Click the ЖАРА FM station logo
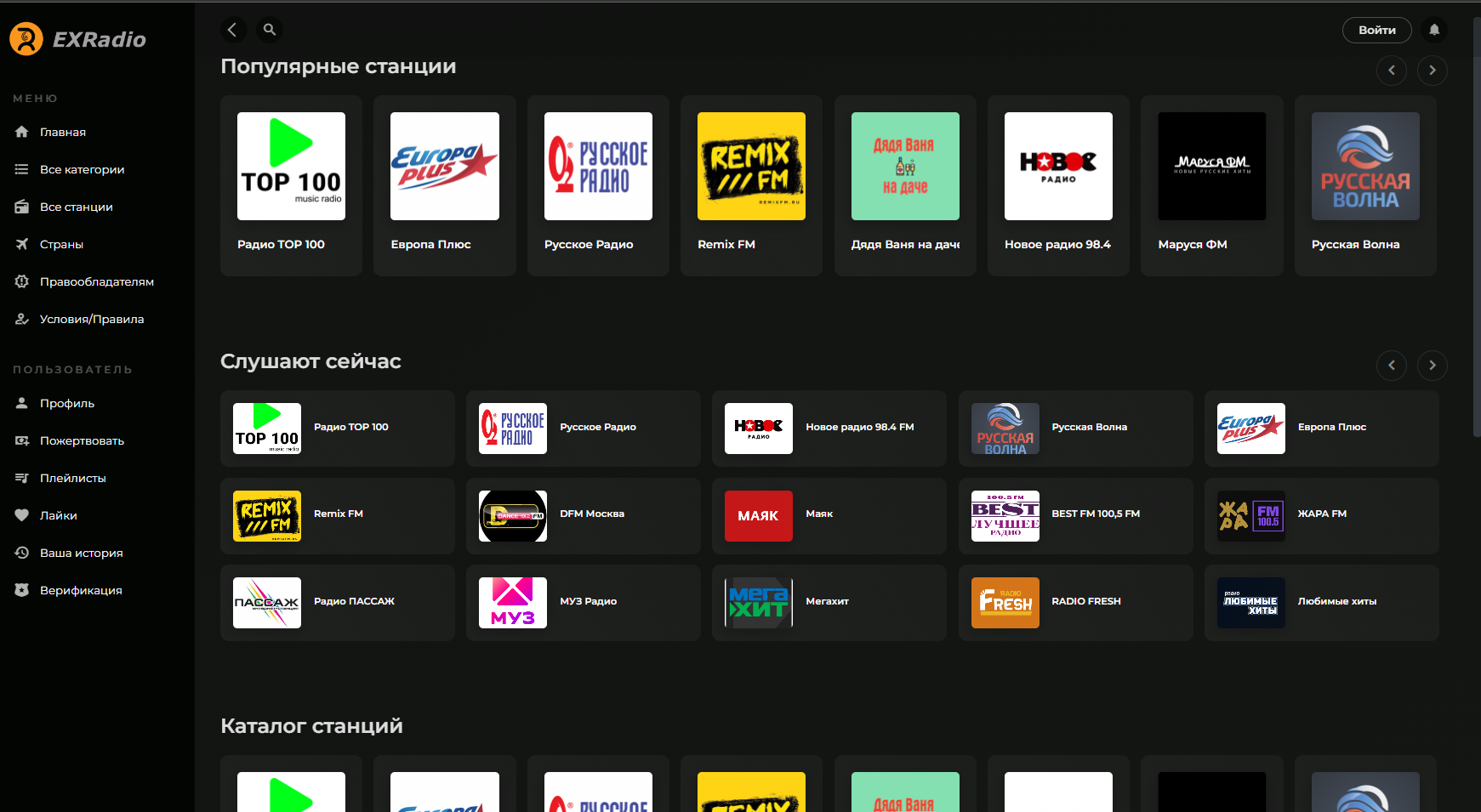1481x812 pixels. point(1251,516)
